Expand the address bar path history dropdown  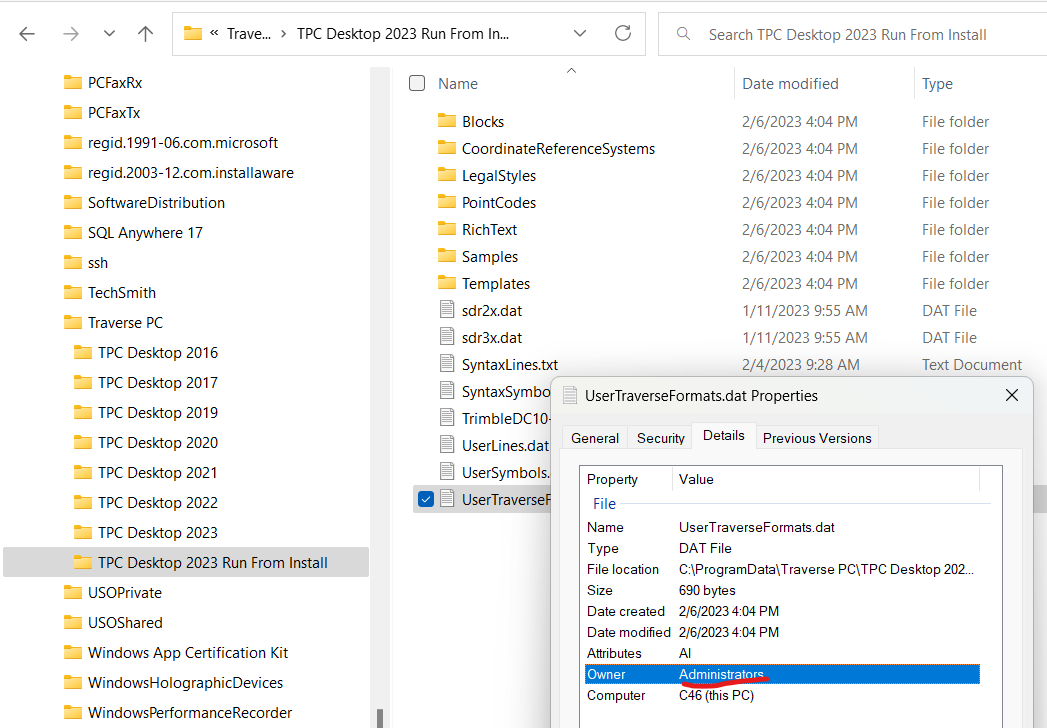click(x=580, y=33)
